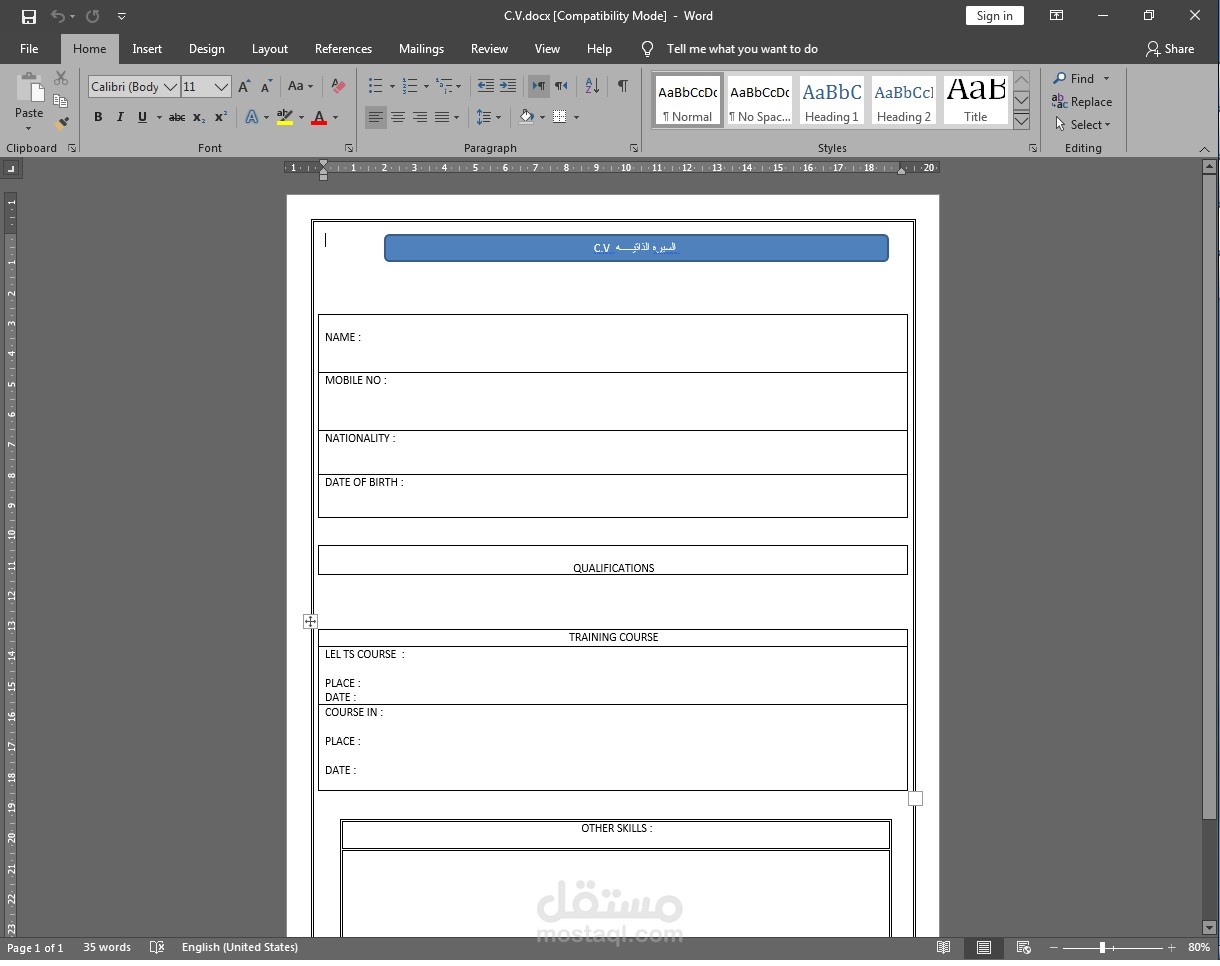Activate the Format Painter brush
The image size is (1220, 966).
coord(61,123)
